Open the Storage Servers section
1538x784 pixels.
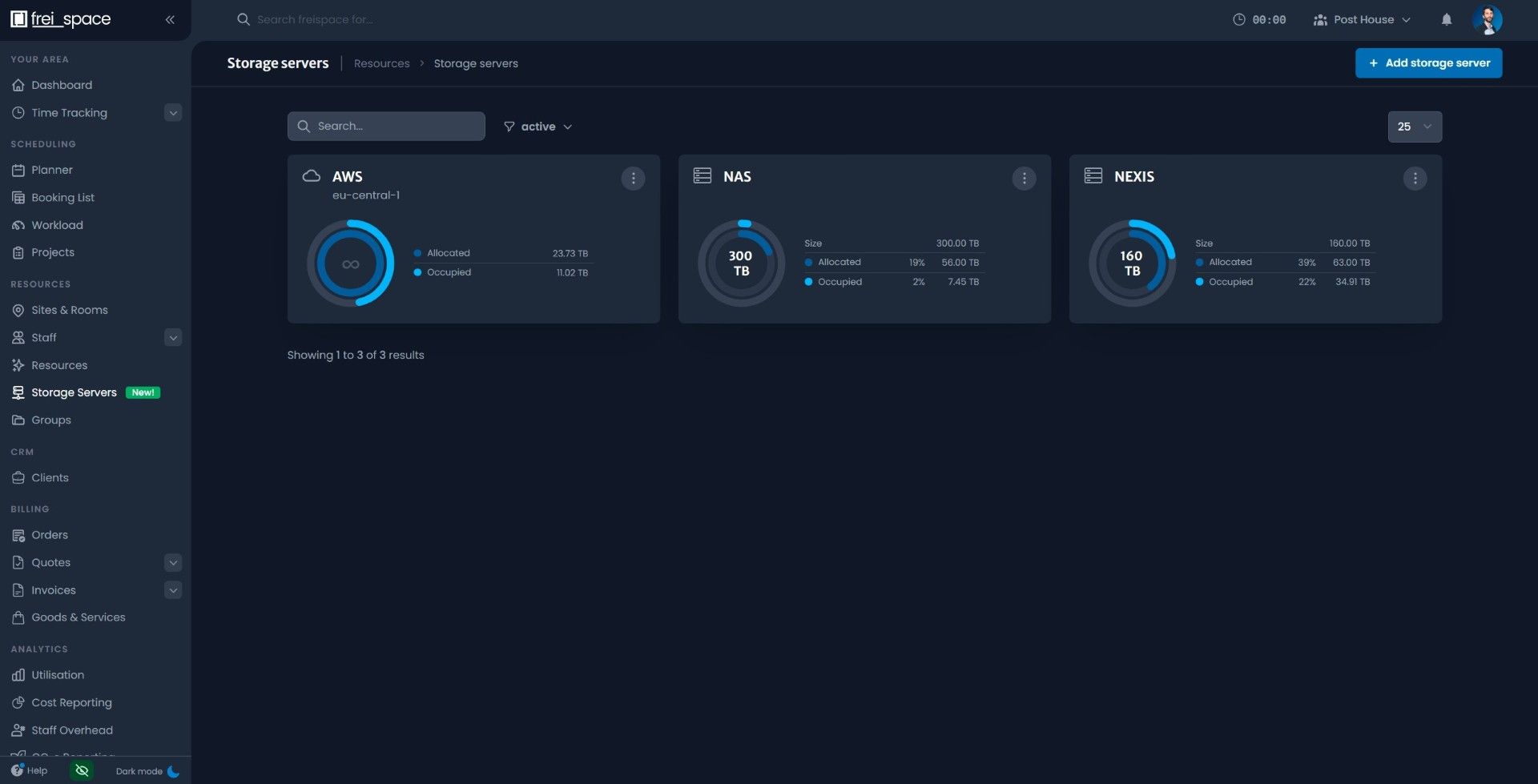coord(74,392)
